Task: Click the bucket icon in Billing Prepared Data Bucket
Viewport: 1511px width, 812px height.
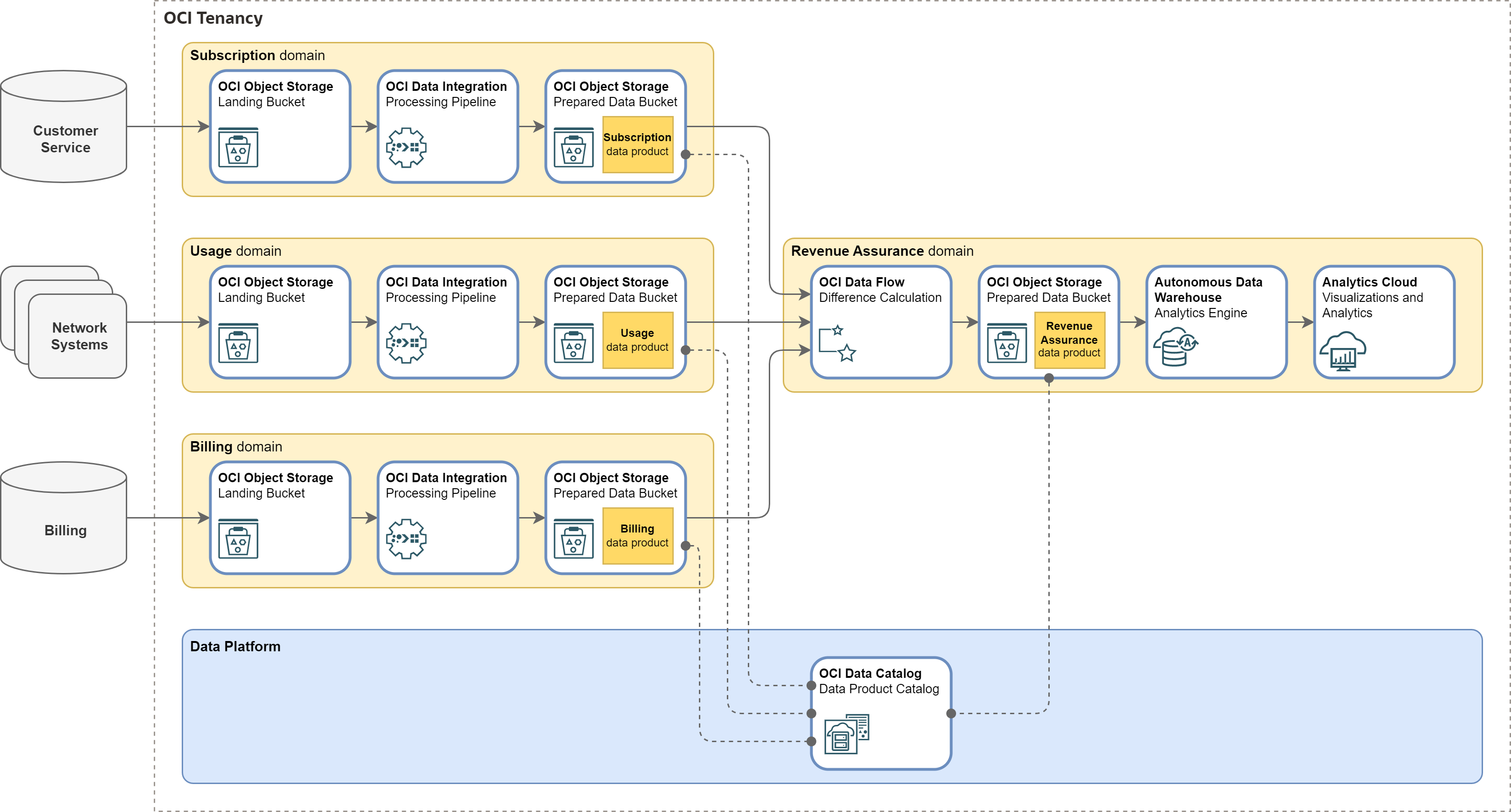Action: coord(574,539)
